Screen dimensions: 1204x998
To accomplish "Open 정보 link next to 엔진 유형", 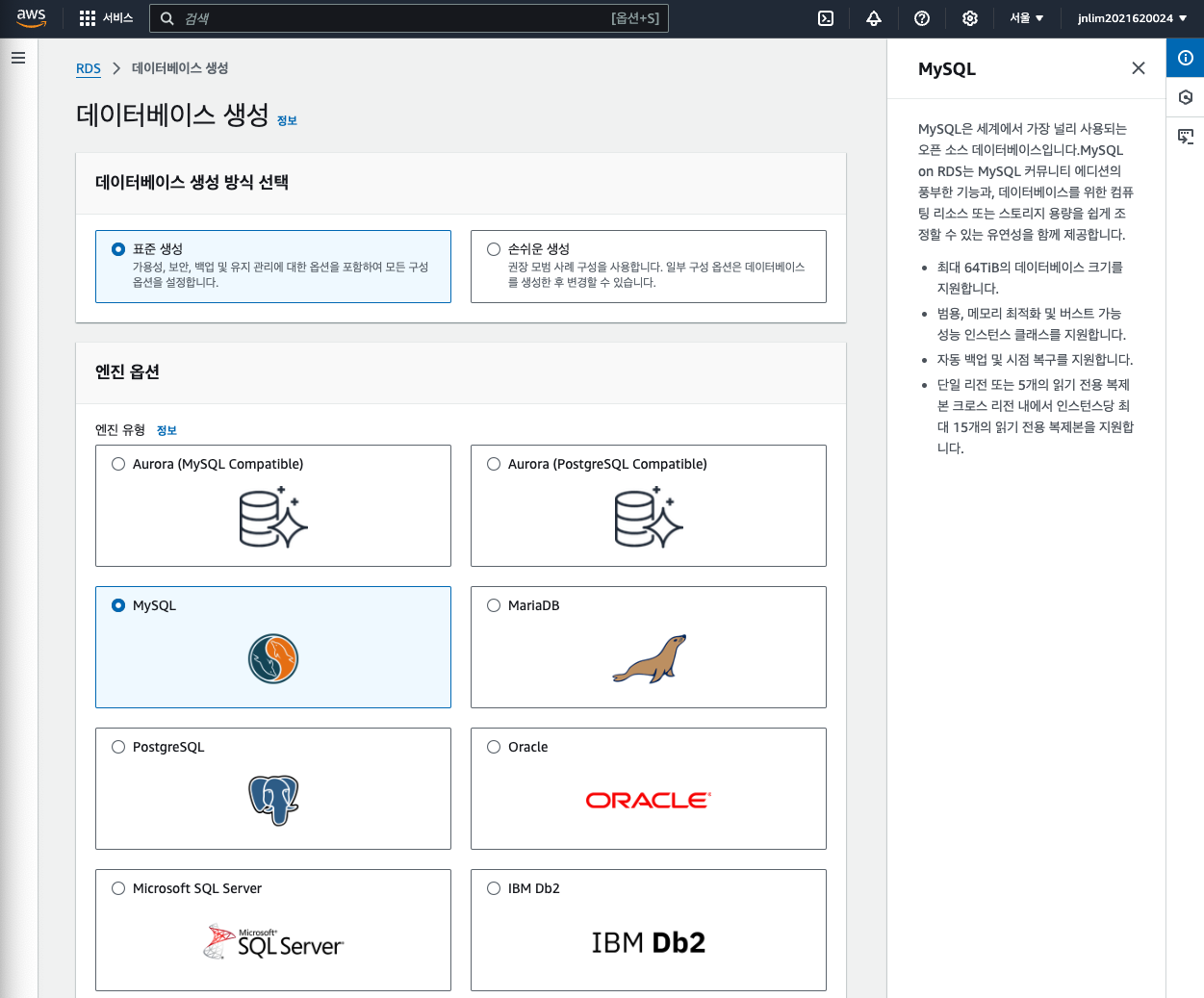I will [x=167, y=430].
